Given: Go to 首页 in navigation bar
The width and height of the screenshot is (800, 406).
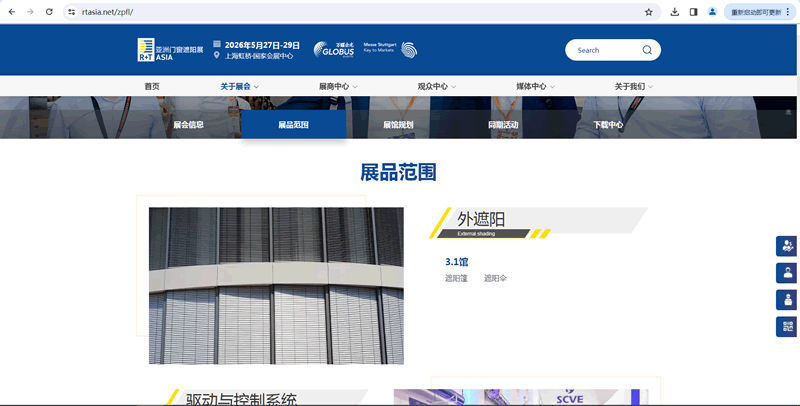Looking at the screenshot, I should 151,87.
